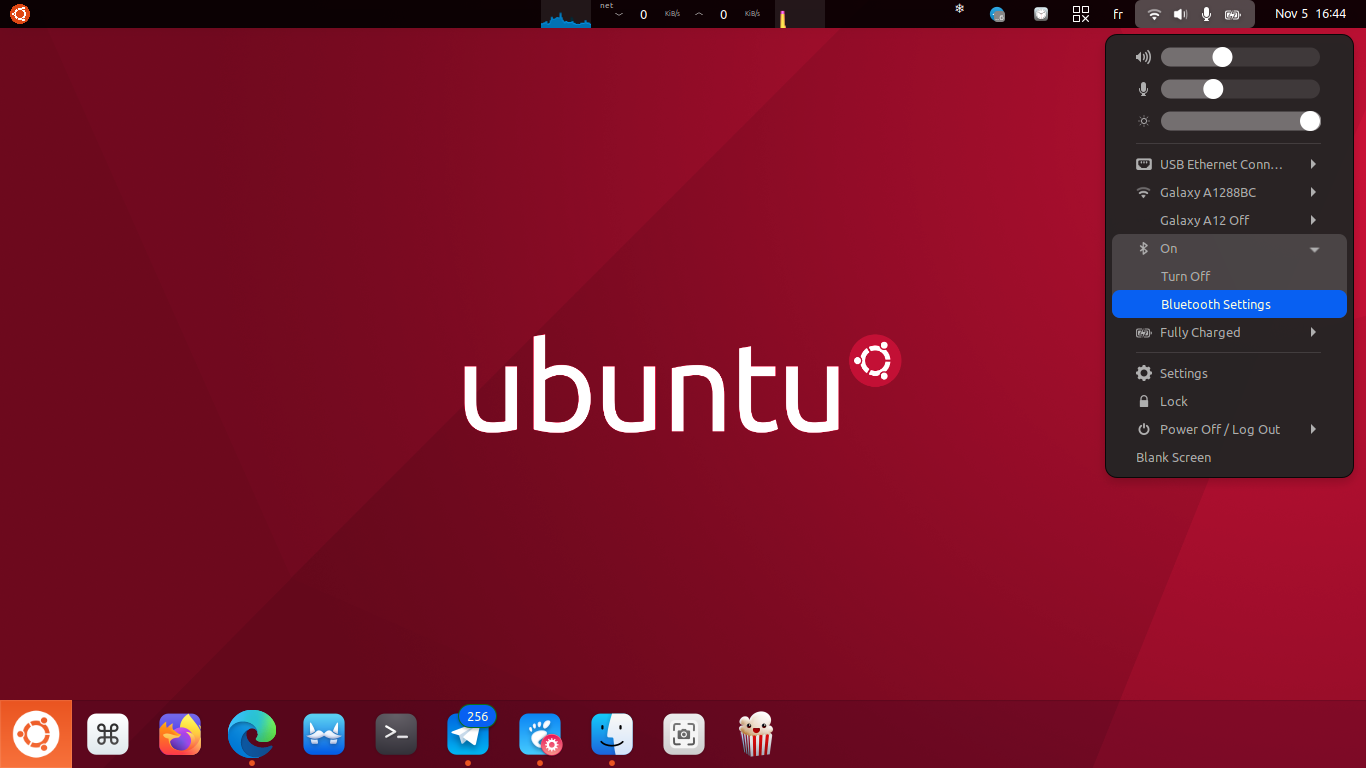
Task: Adjust the screen brightness slider
Action: pyautogui.click(x=1240, y=121)
